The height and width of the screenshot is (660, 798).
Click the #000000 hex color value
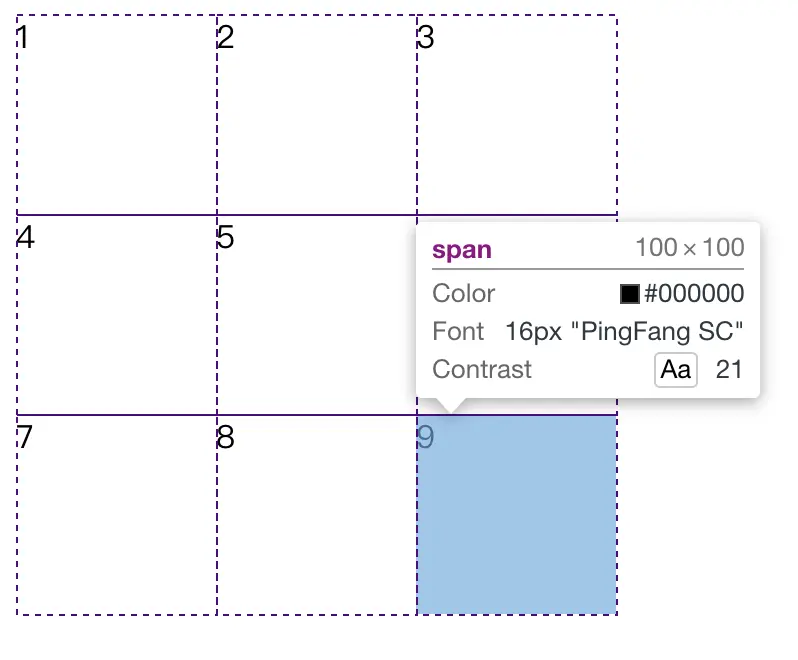coord(694,294)
